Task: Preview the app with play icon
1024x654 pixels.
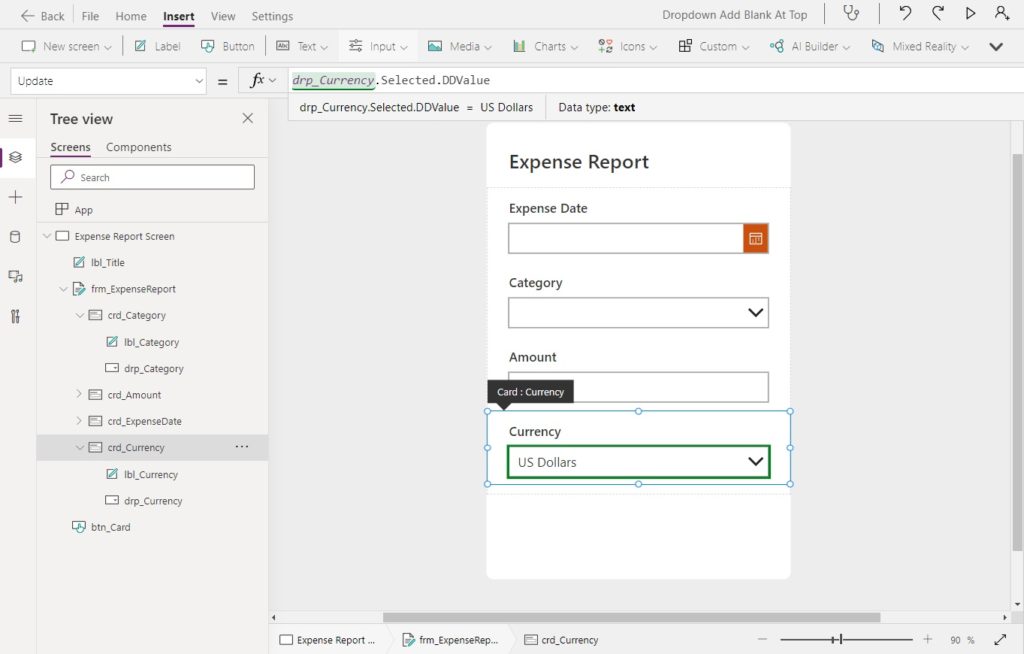Action: 970,14
